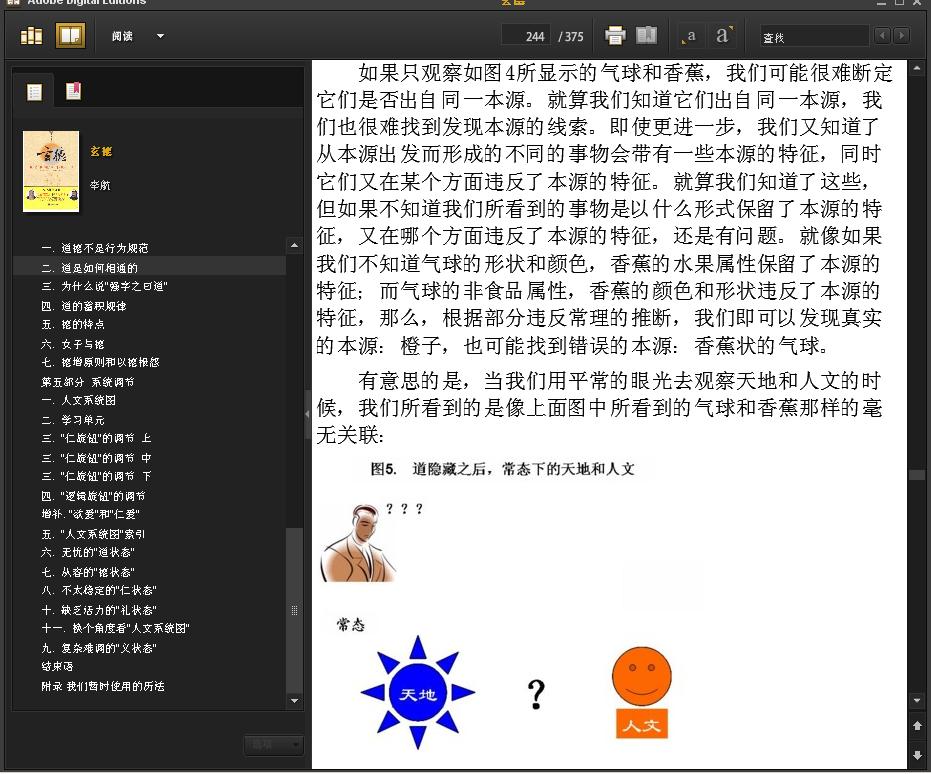Screen dimensions: 931x774
Task: Click the book title 玄德
Action: (x=100, y=151)
